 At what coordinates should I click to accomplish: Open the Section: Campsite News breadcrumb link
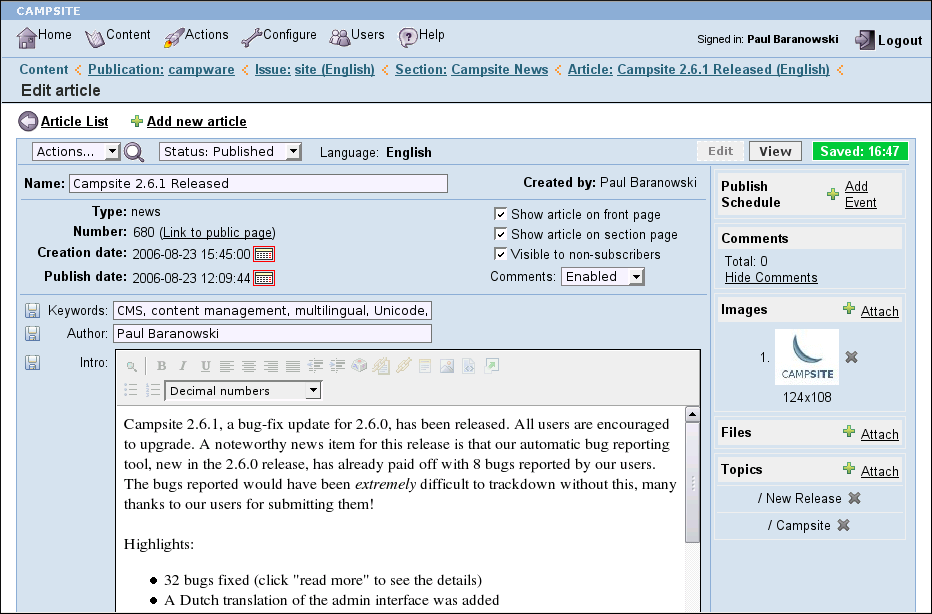pos(471,70)
